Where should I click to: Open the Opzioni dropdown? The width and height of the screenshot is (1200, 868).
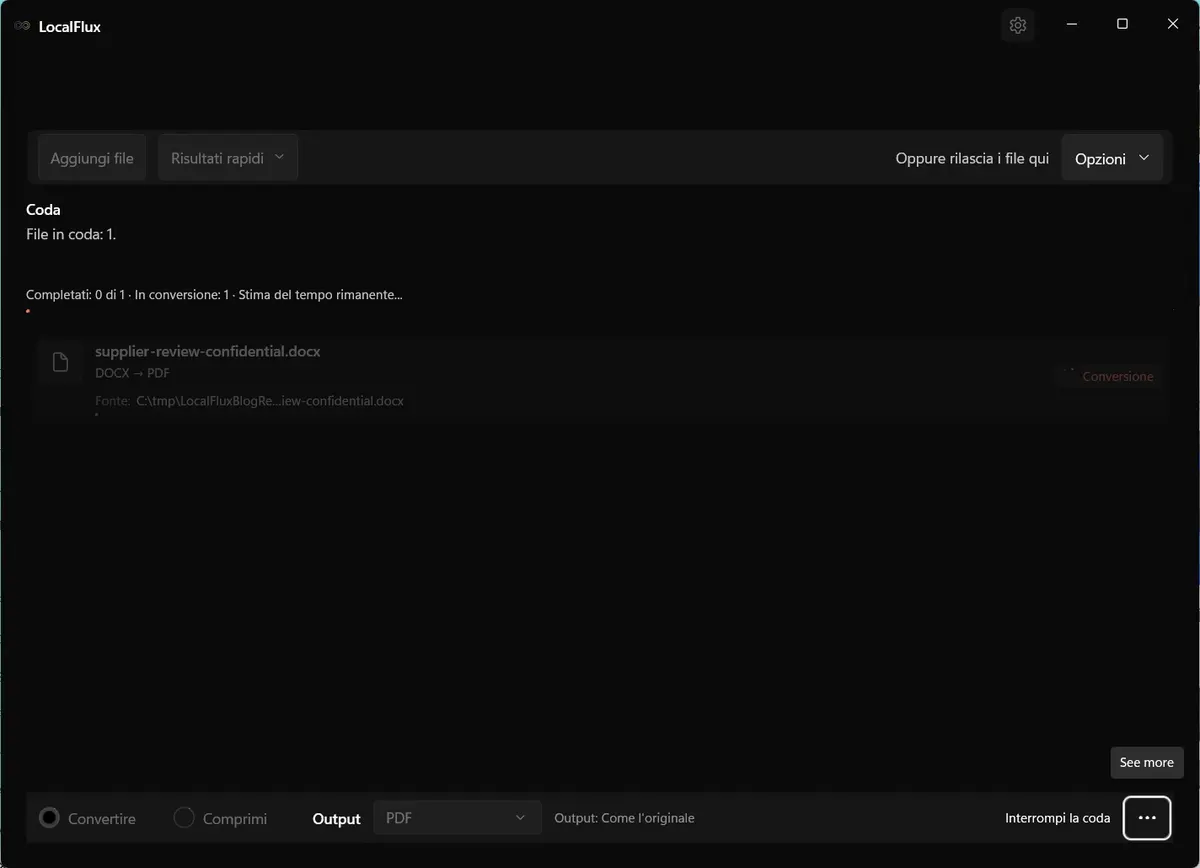coord(1112,158)
